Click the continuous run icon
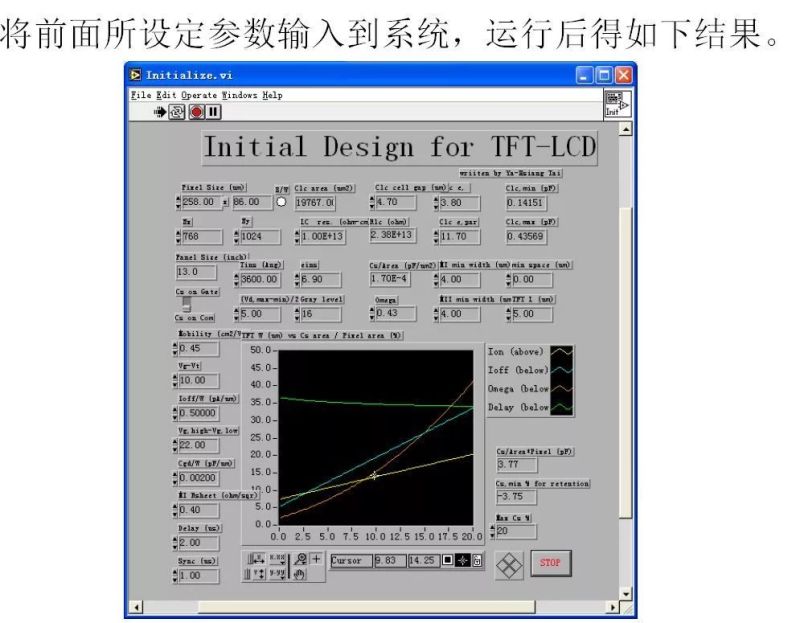 (177, 111)
